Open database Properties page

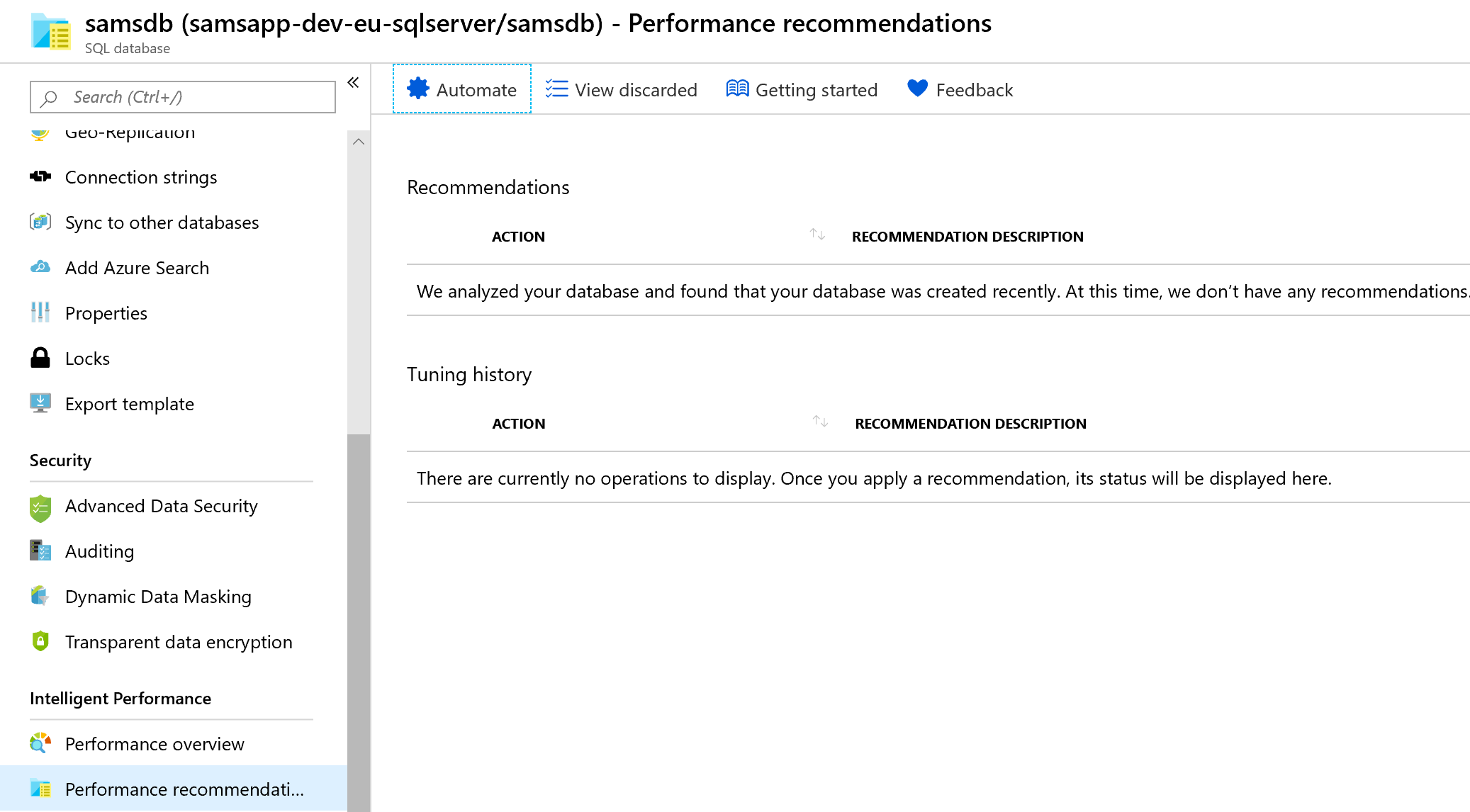tap(106, 313)
